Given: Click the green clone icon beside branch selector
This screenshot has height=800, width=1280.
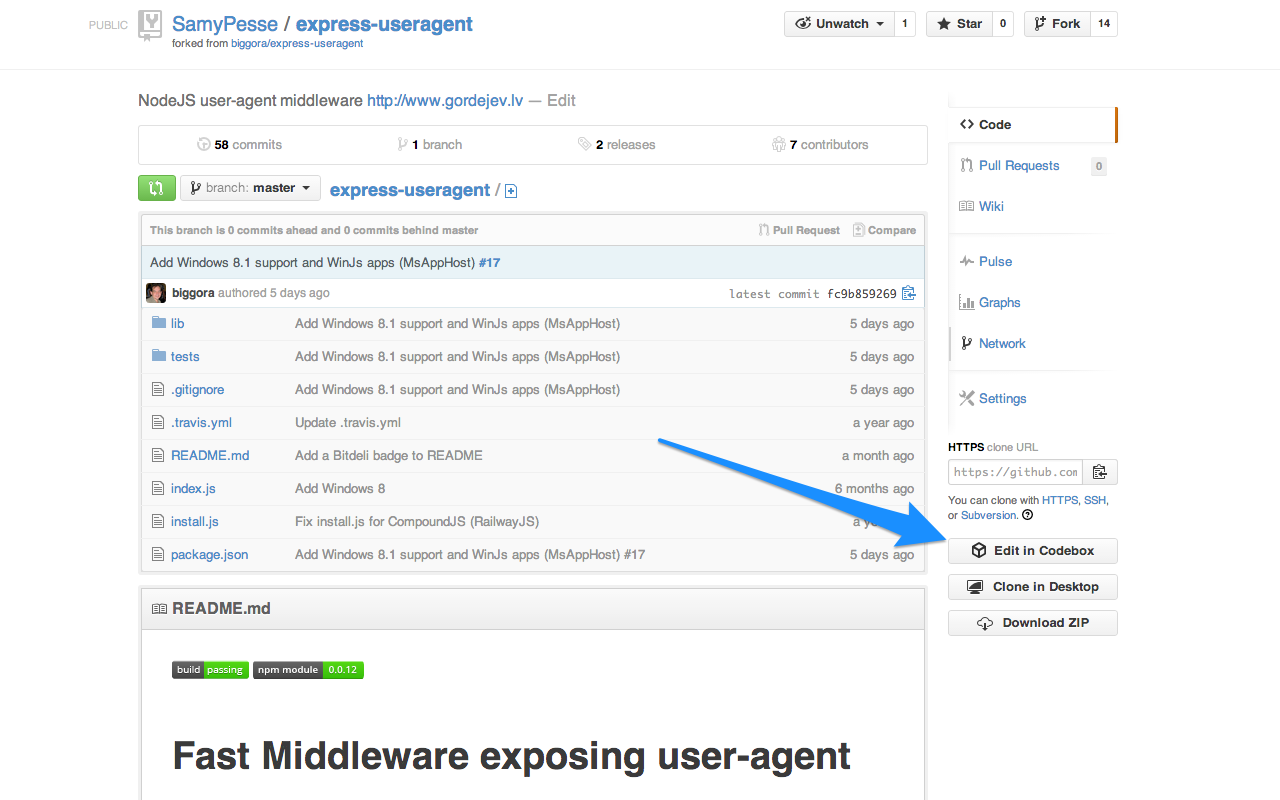Looking at the screenshot, I should (156, 187).
